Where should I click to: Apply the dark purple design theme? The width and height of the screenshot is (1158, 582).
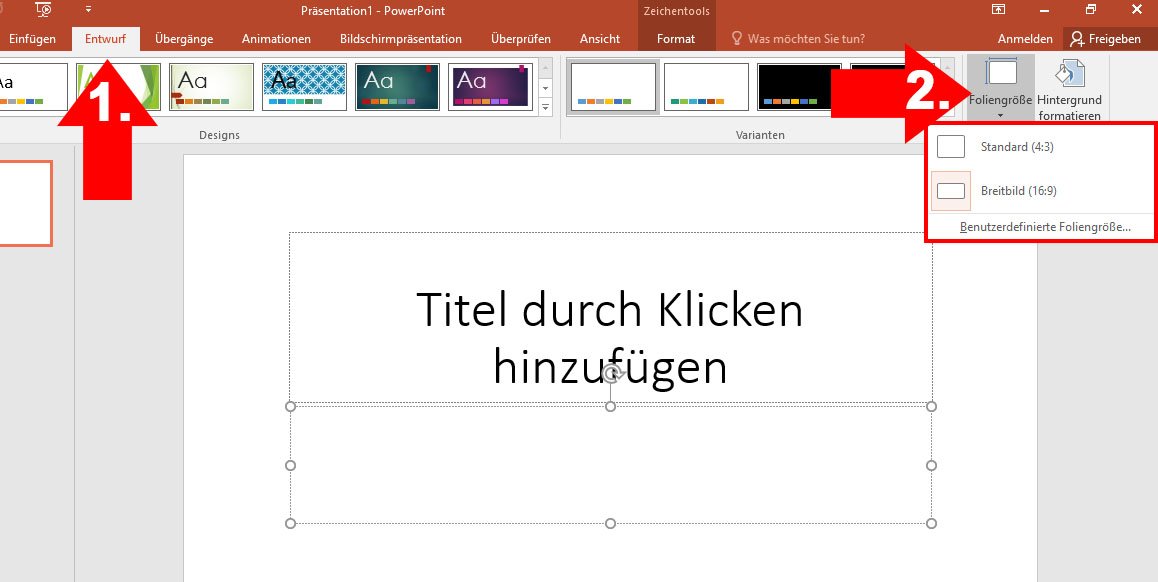tap(490, 86)
